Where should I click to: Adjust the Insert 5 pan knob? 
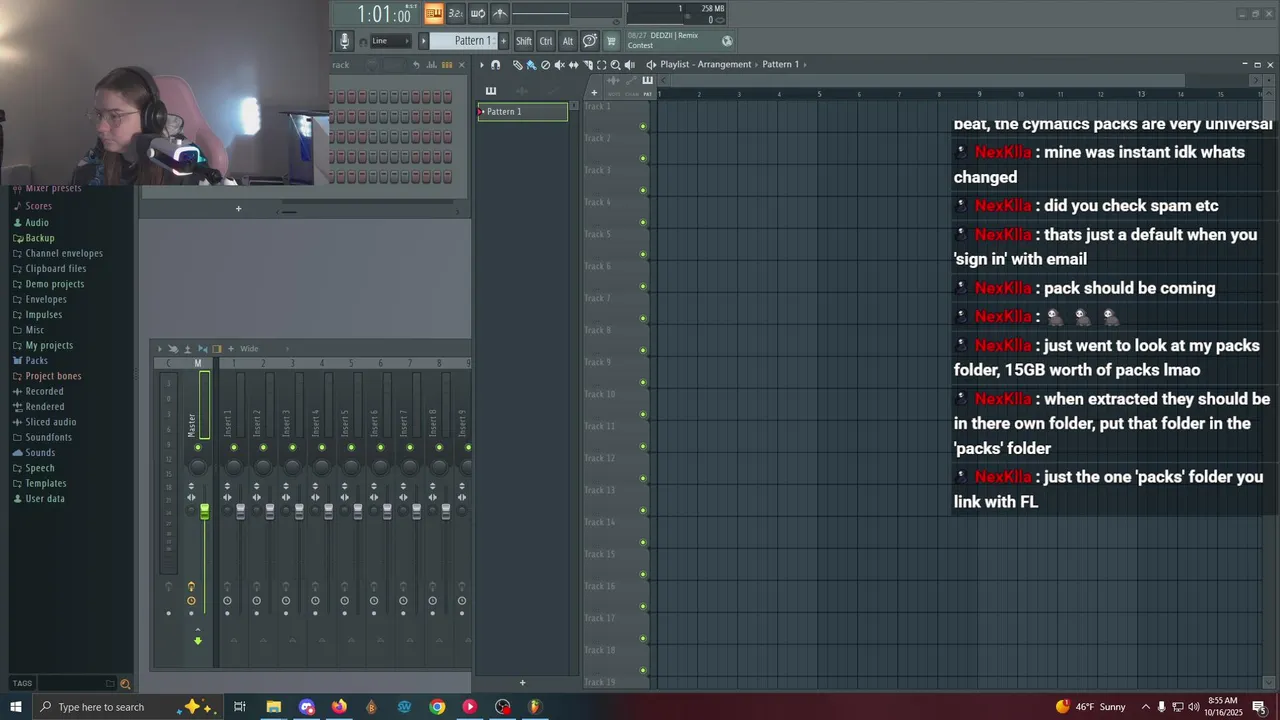tap(351, 466)
